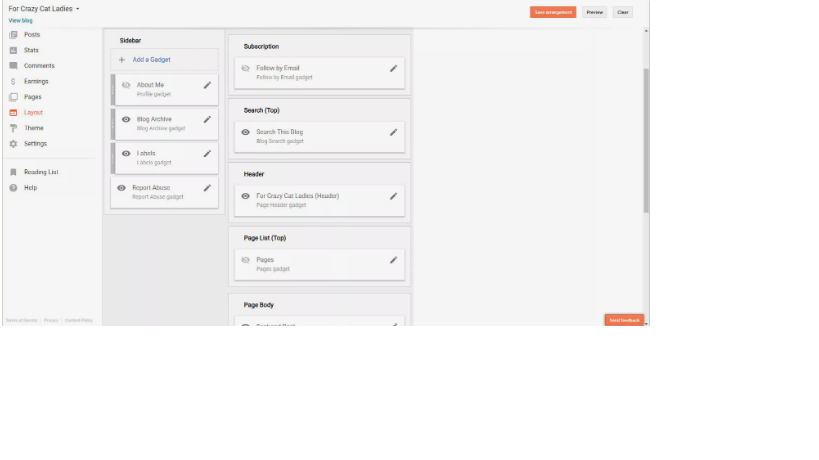Grab the About Me gadget drag handle
The height and width of the screenshot is (460, 819).
tap(113, 90)
